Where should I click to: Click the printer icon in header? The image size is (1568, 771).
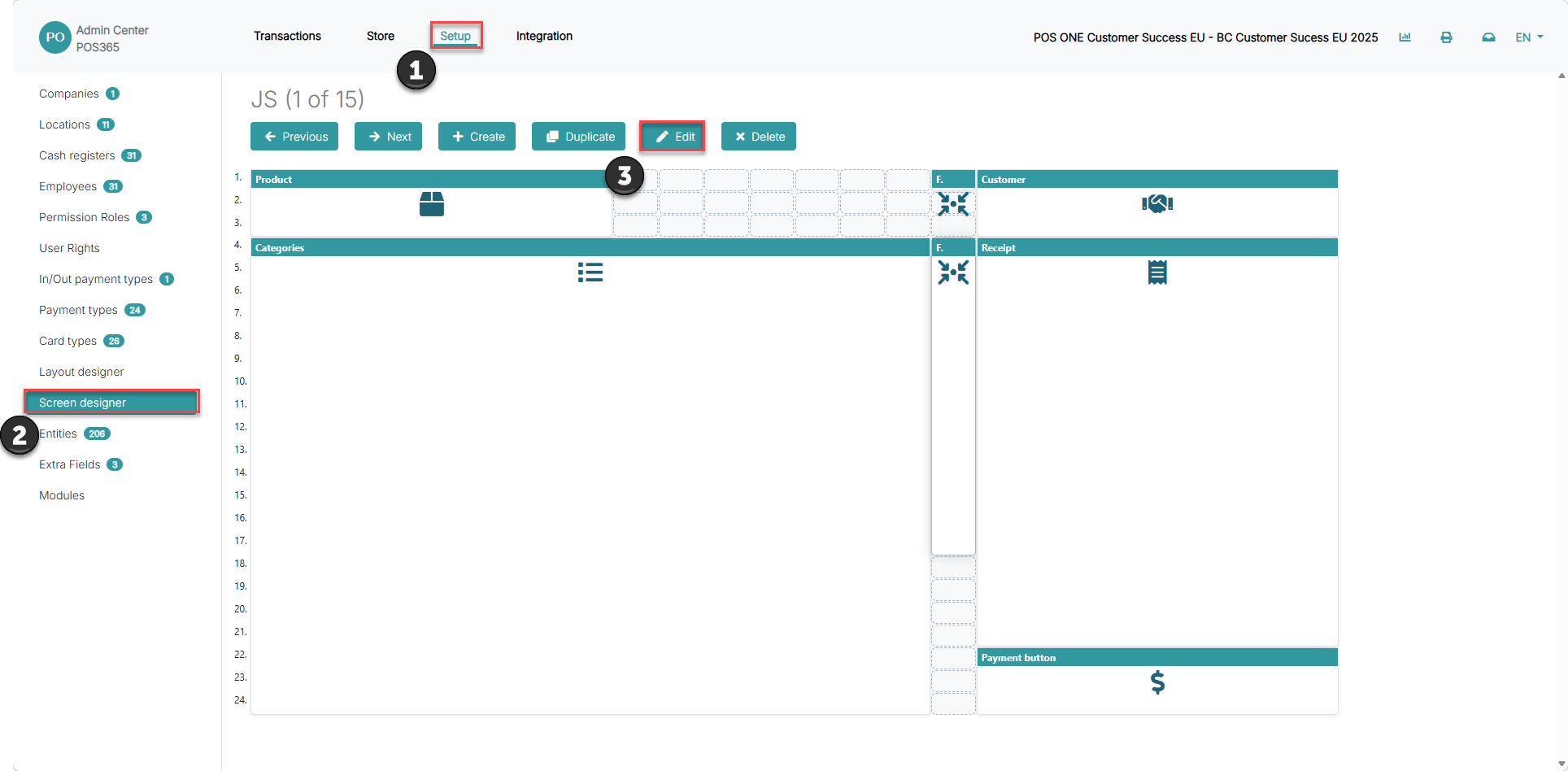[x=1446, y=37]
